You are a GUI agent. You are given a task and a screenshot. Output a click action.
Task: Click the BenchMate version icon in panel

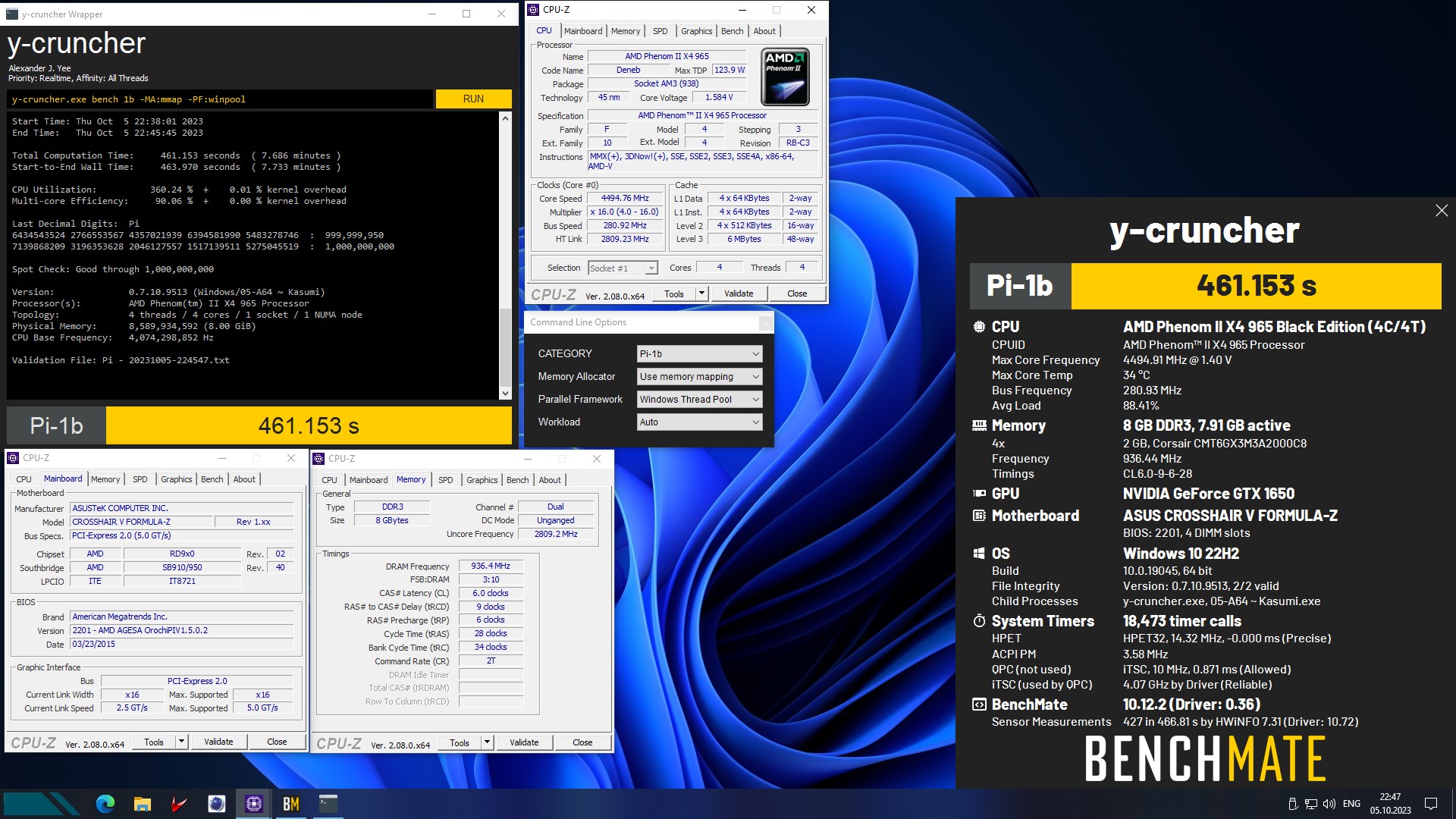979,704
